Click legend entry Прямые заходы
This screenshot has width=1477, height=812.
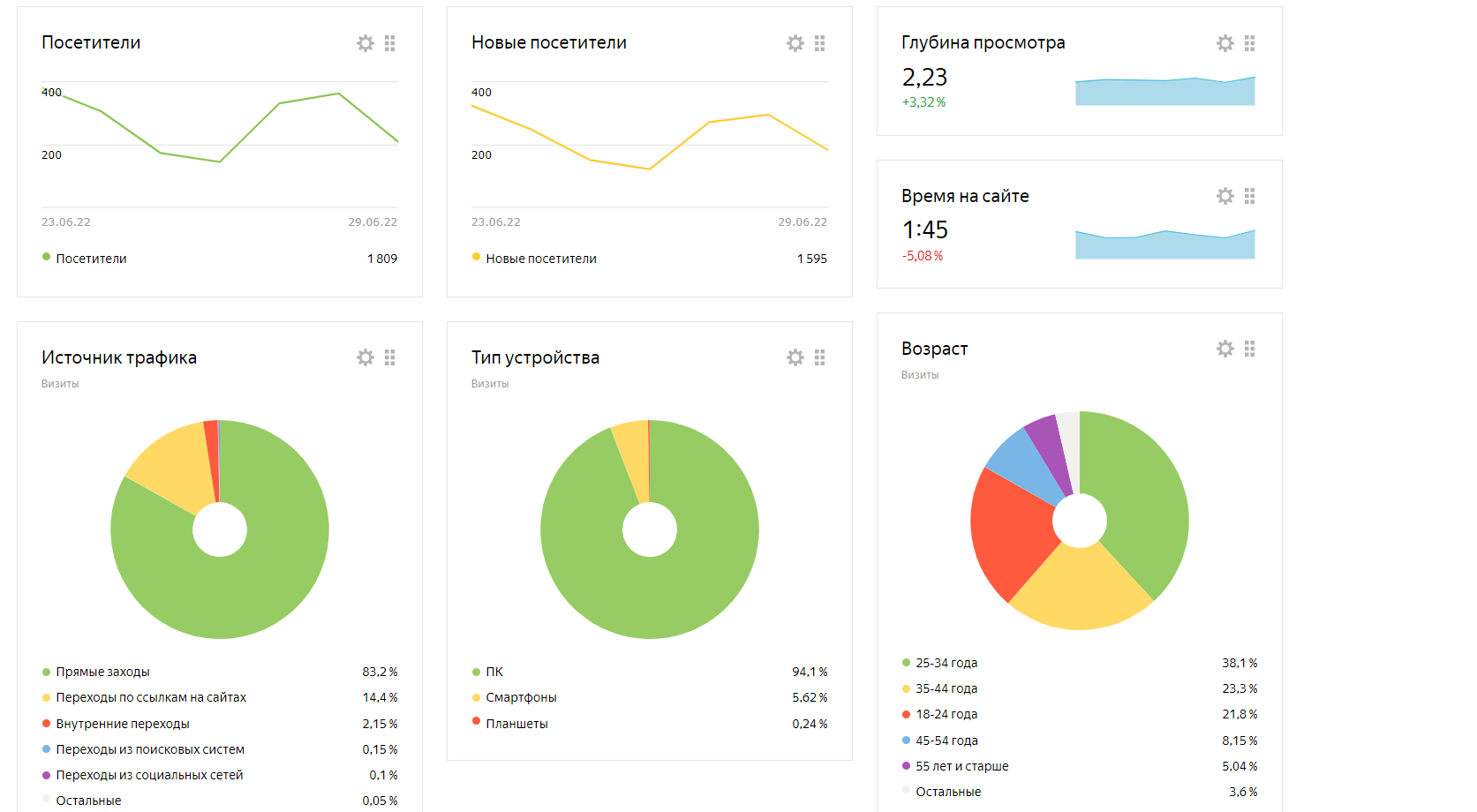[95, 672]
